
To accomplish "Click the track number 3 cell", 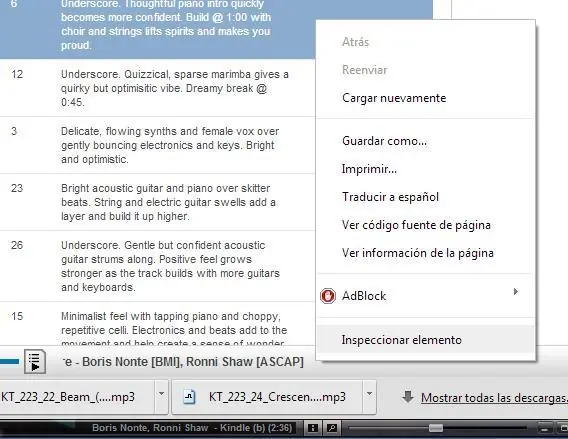I will [x=14, y=131].
